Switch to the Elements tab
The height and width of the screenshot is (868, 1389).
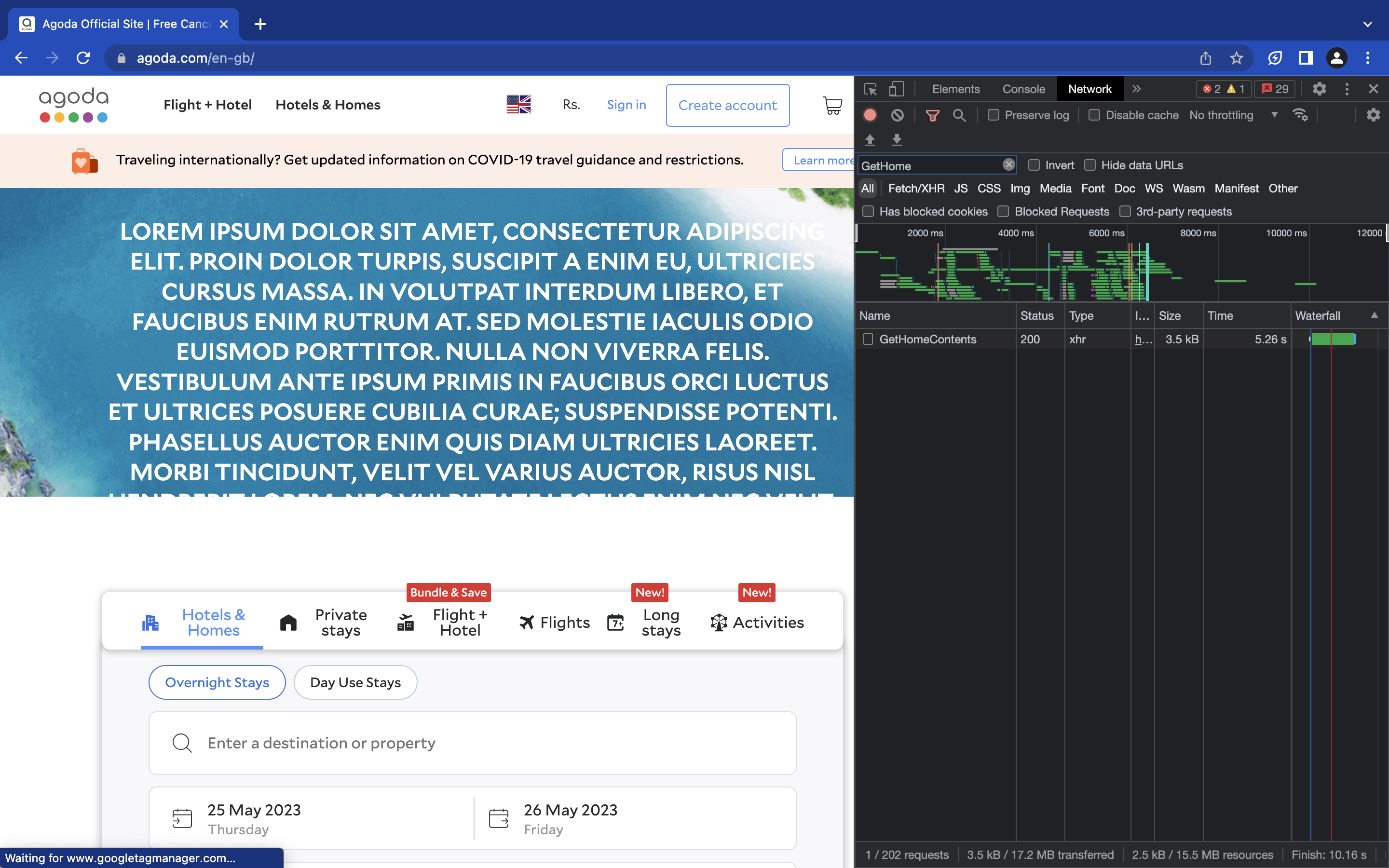tap(955, 89)
